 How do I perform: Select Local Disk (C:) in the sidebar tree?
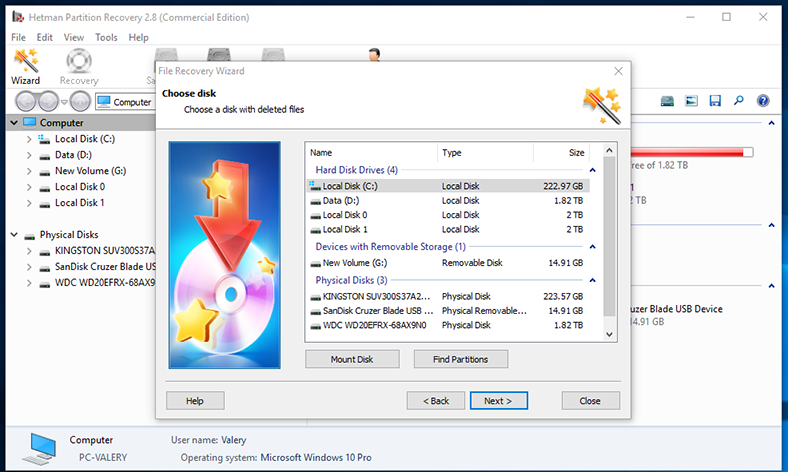pyautogui.click(x=84, y=139)
